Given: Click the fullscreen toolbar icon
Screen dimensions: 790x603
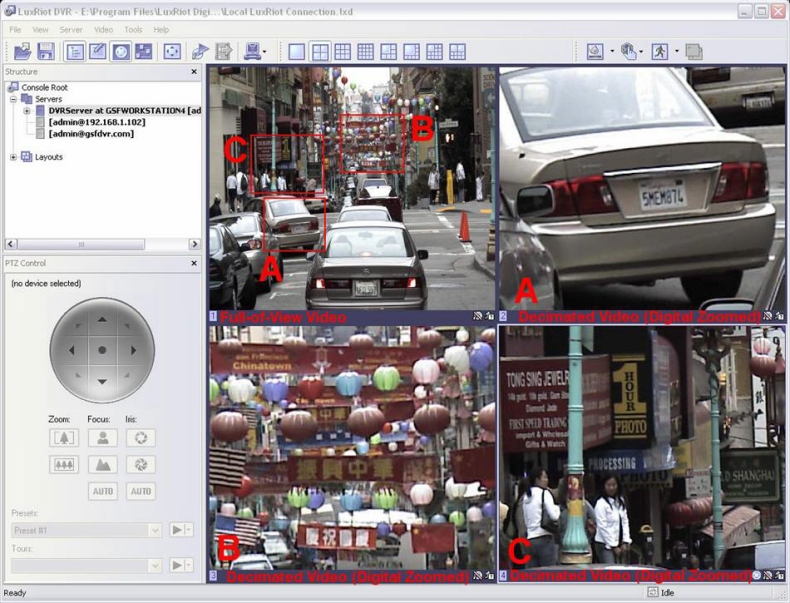Looking at the screenshot, I should 172,51.
